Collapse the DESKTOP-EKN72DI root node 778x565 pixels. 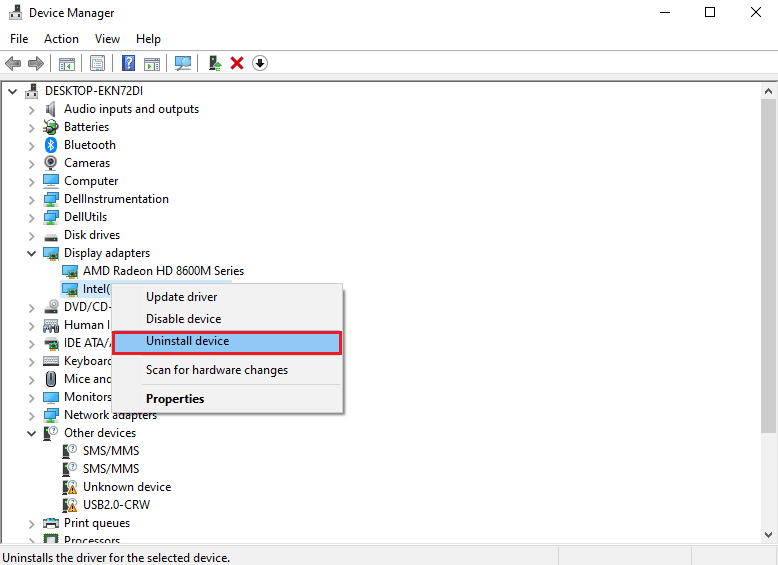(x=13, y=91)
